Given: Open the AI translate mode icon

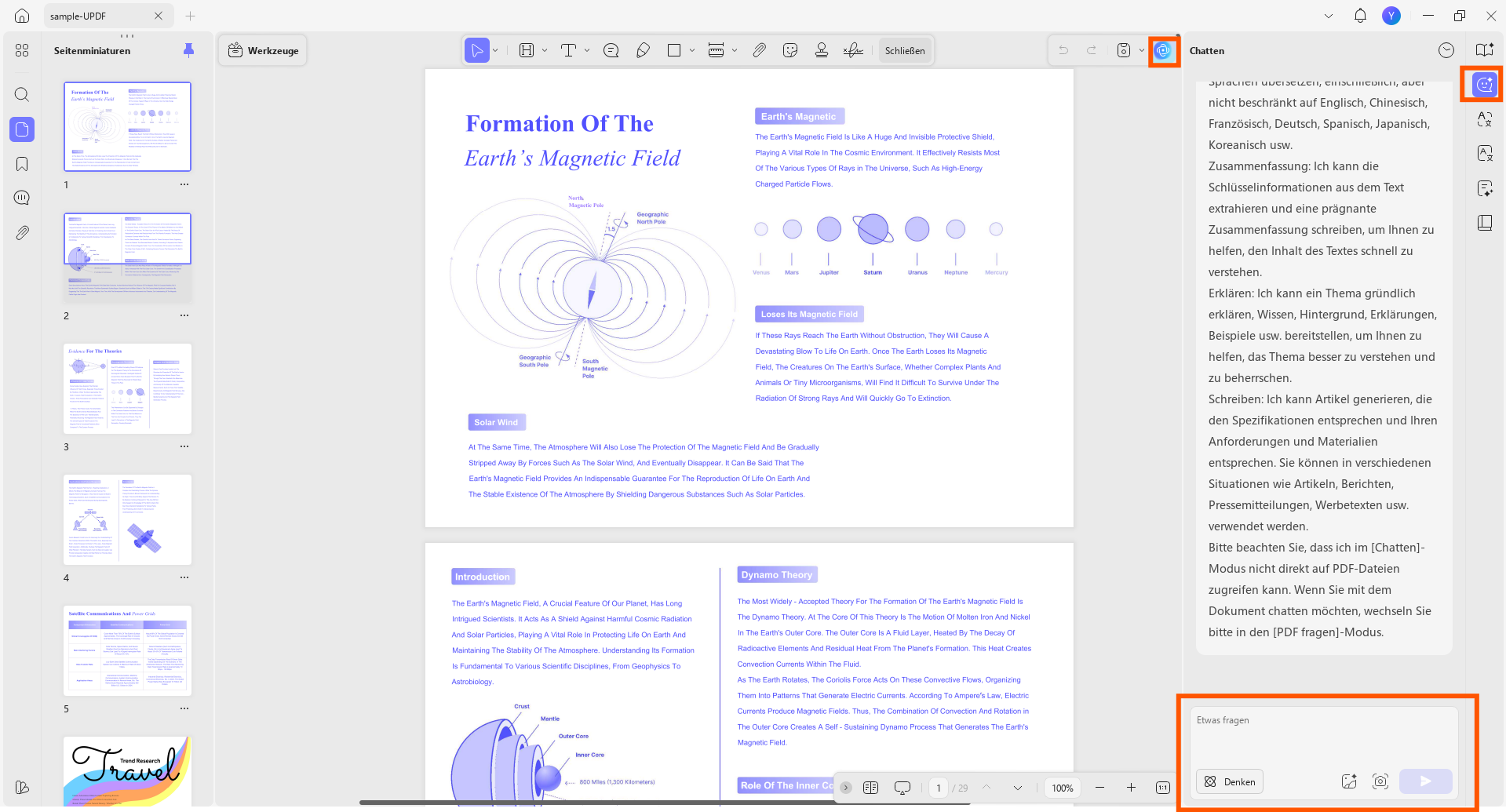Looking at the screenshot, I should [1485, 119].
